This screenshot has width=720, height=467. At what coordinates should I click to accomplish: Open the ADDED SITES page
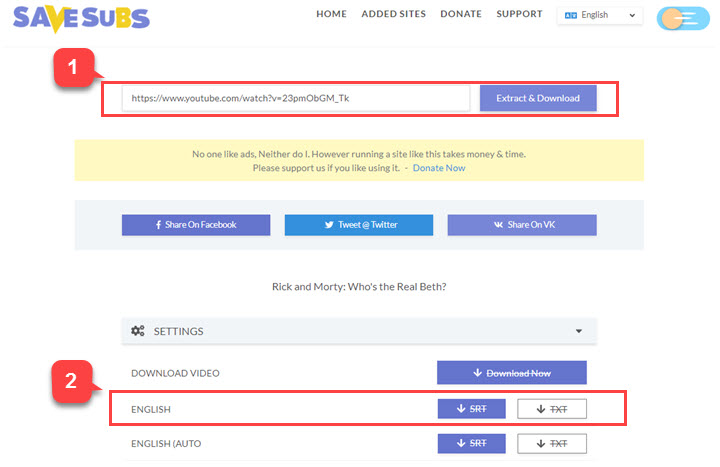392,14
